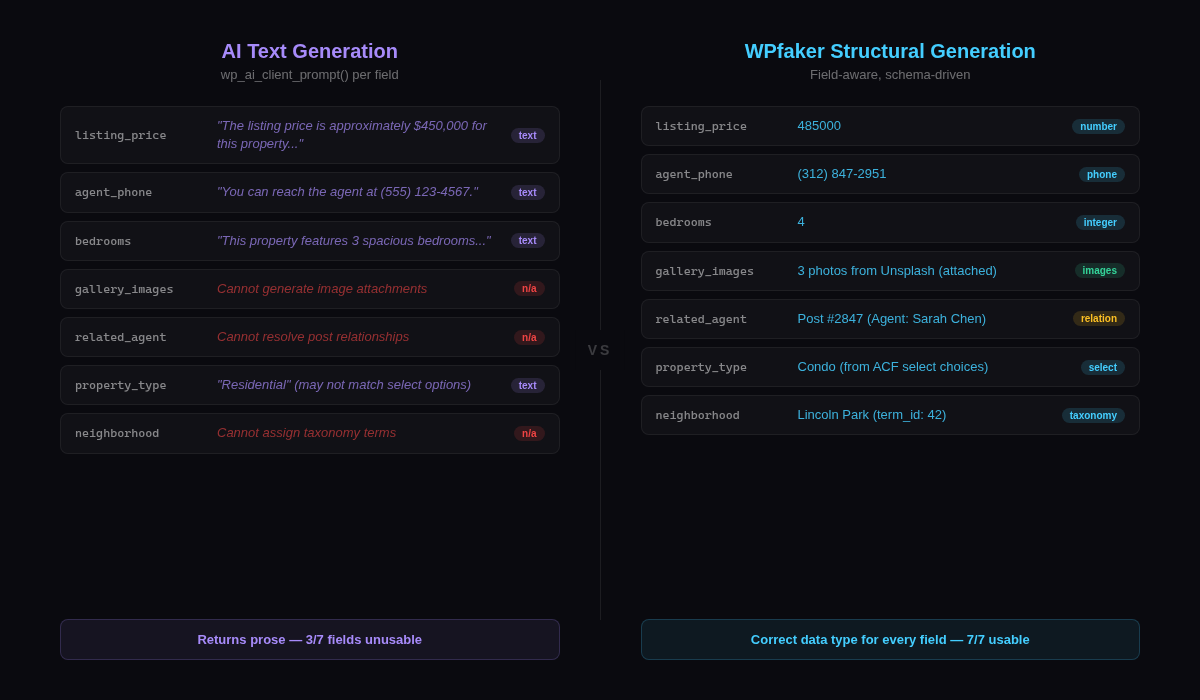Click 'Cannot assign taxonomy terms' message

pyautogui.click(x=306, y=433)
